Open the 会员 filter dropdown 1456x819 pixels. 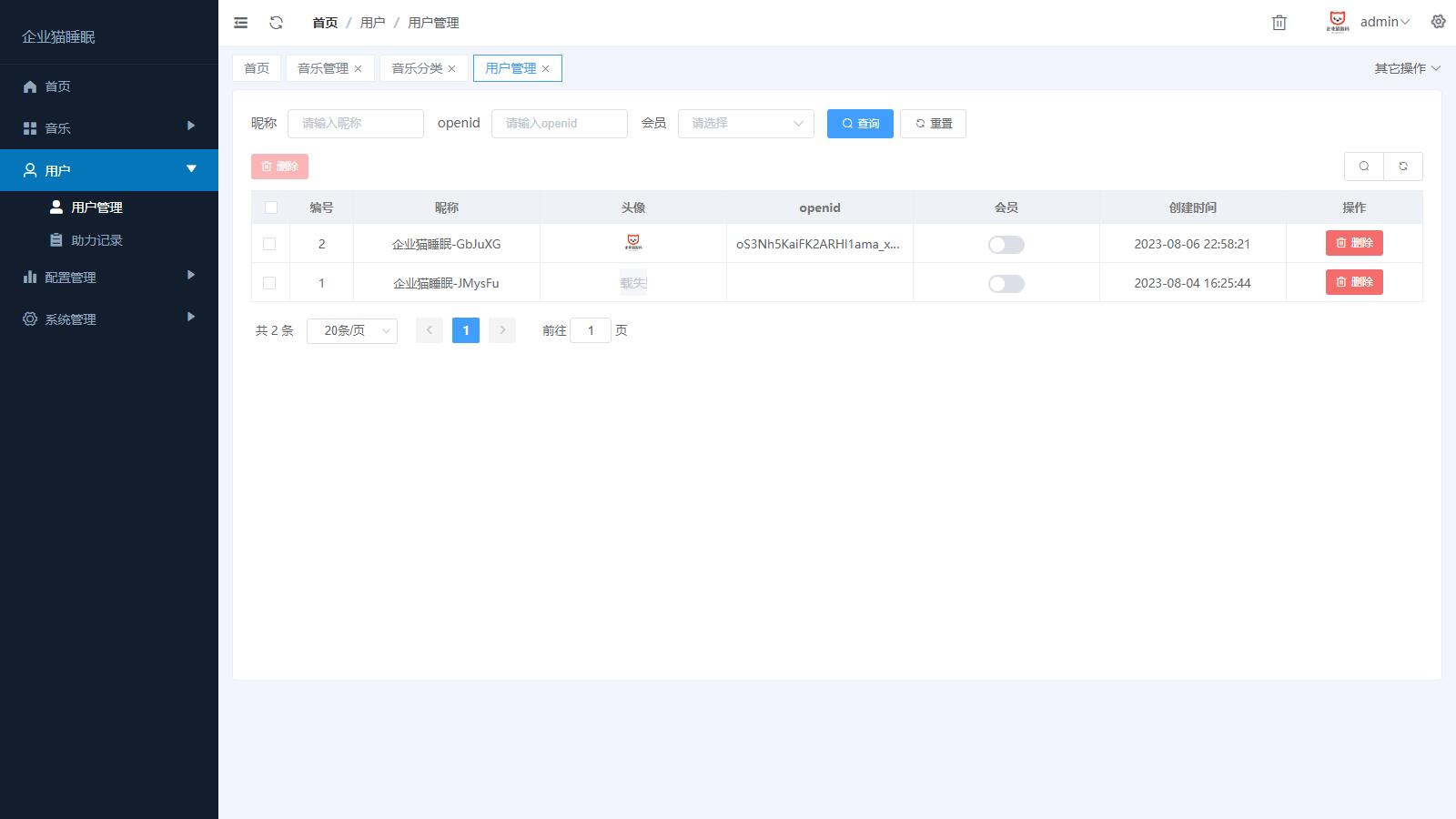[745, 124]
